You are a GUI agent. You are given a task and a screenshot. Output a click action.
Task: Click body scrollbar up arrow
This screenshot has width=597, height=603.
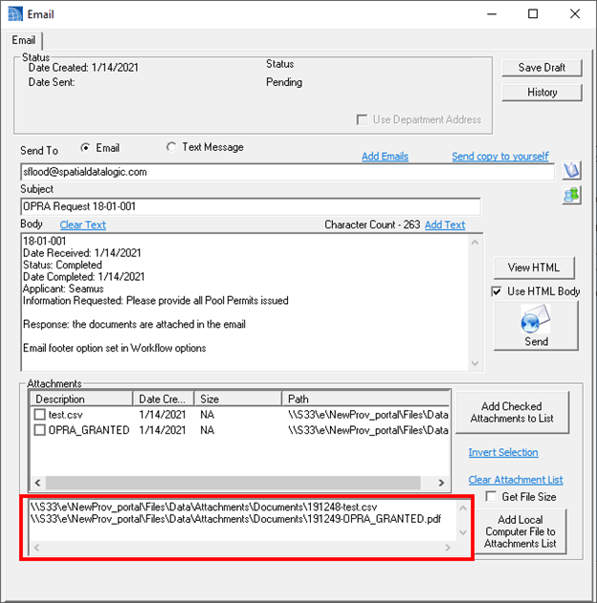tap(475, 242)
